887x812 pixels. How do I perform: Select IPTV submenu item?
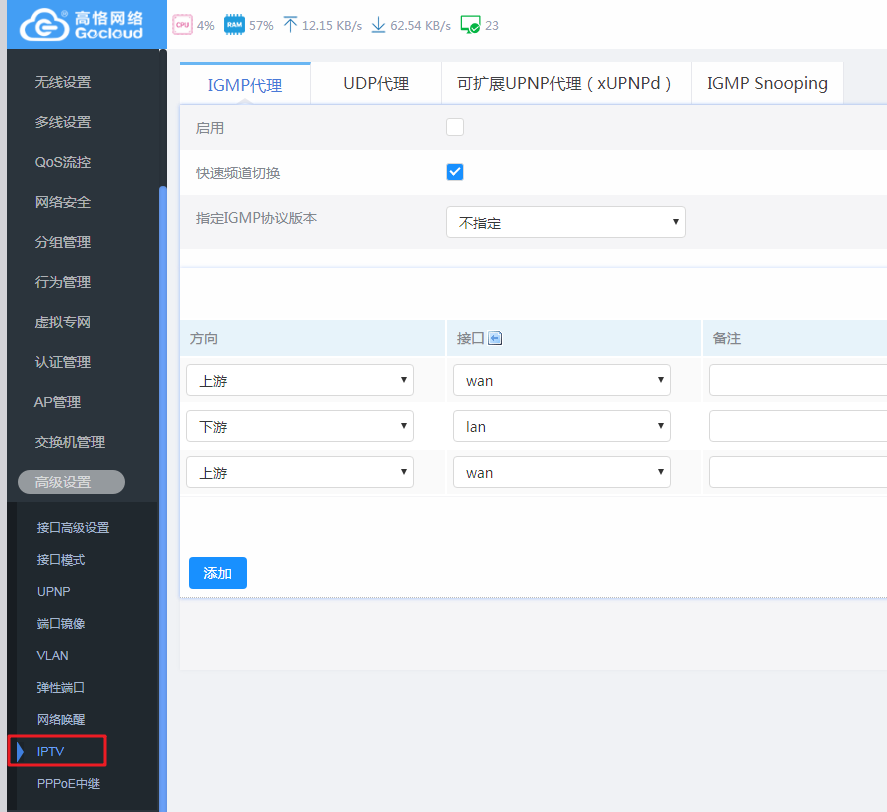tap(50, 751)
